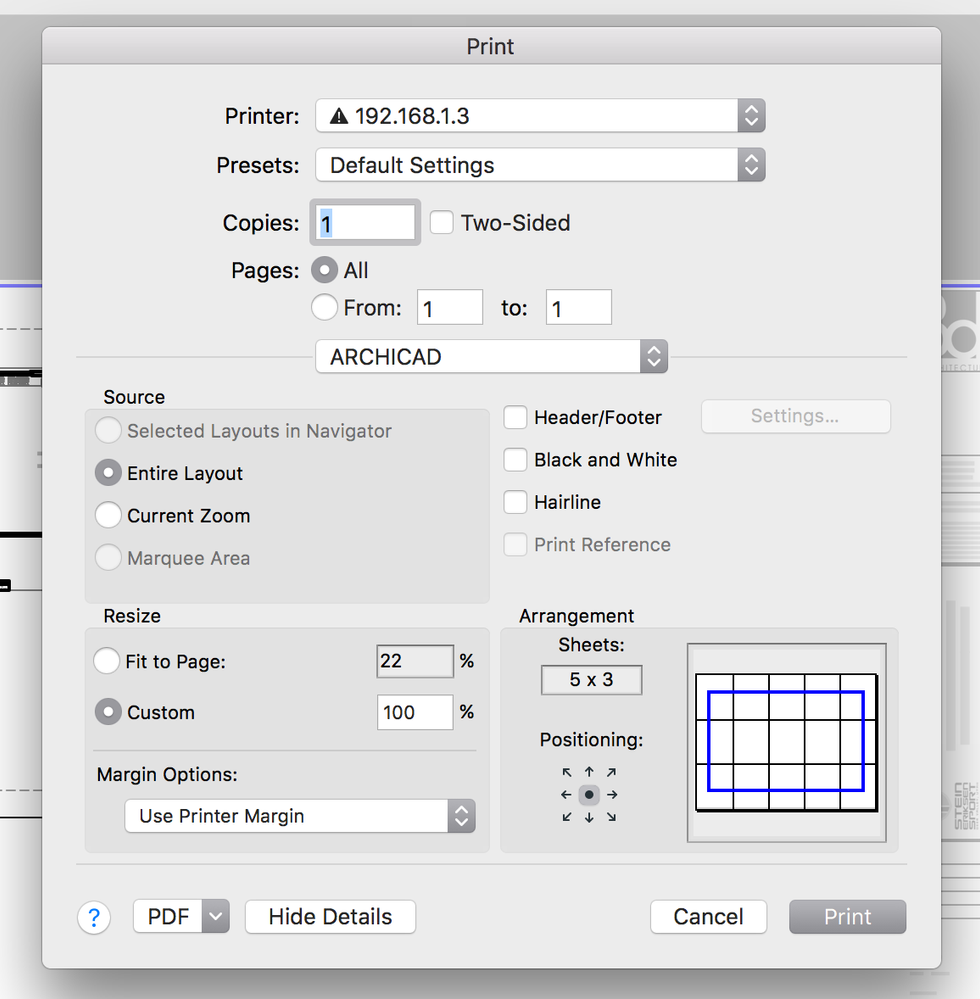
Task: Click the Hide Details button
Action: (x=330, y=917)
